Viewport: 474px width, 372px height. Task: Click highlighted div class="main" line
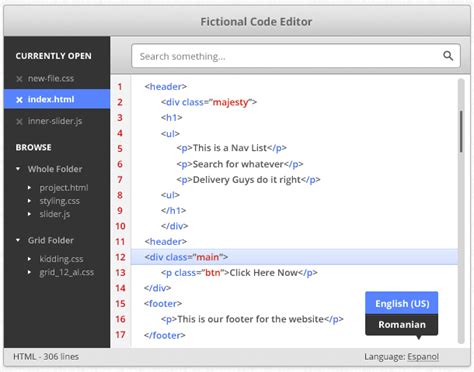294,257
